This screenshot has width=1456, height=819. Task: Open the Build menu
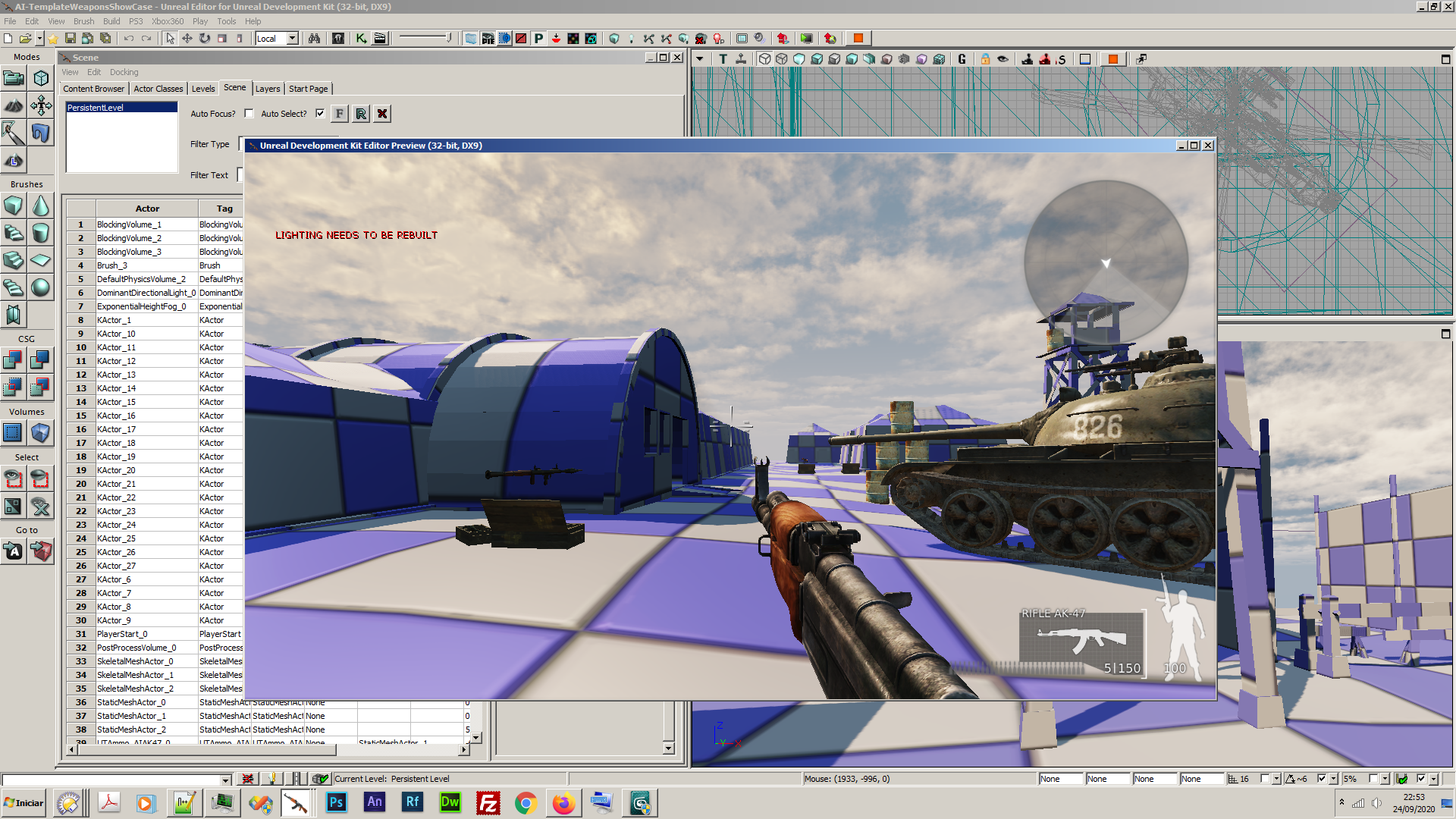tap(111, 21)
